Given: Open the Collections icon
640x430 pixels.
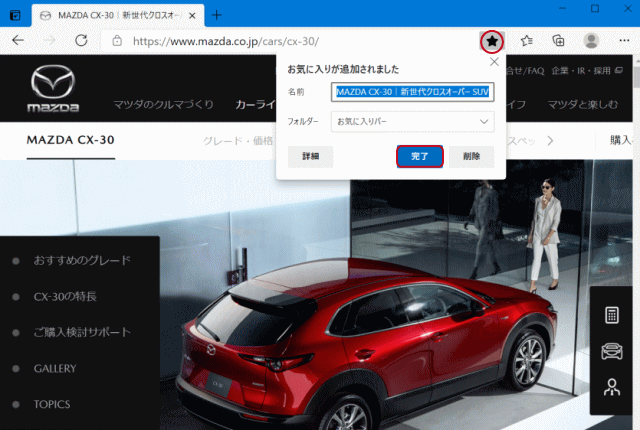Looking at the screenshot, I should (558, 41).
